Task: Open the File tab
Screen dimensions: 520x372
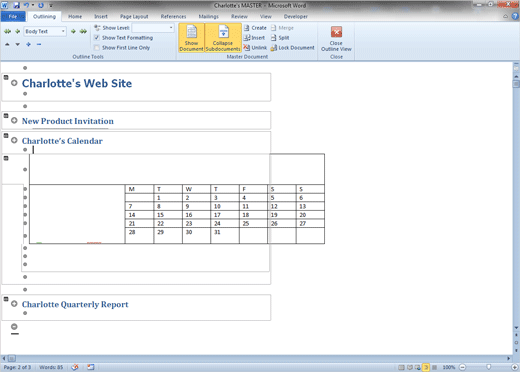Action: (13, 16)
